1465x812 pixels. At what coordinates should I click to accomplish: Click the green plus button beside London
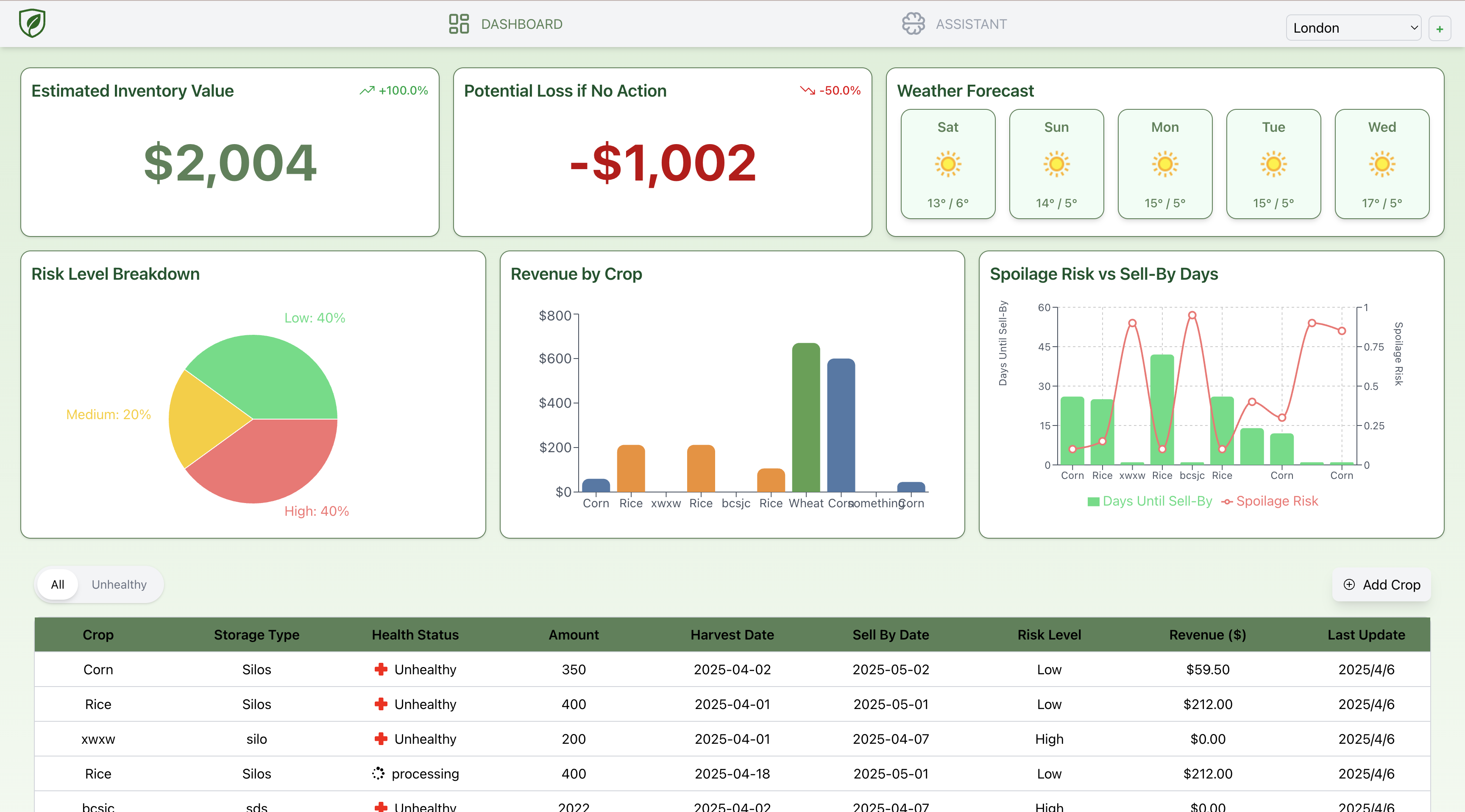tap(1440, 28)
